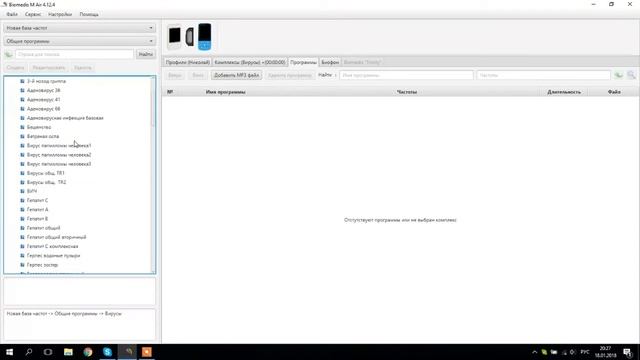Click Создать button above tree
640x360 pixels.
point(16,68)
